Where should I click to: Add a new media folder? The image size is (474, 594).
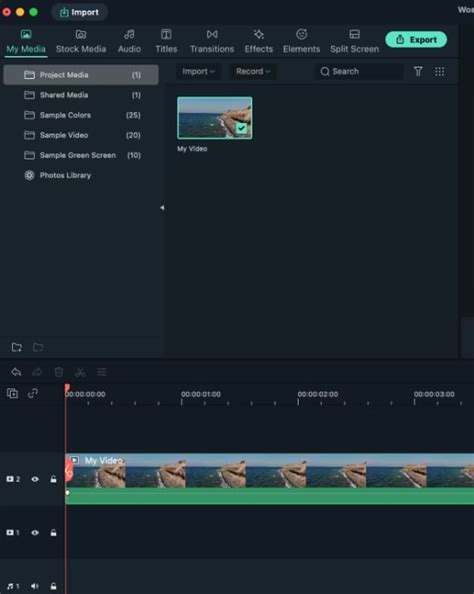point(17,347)
